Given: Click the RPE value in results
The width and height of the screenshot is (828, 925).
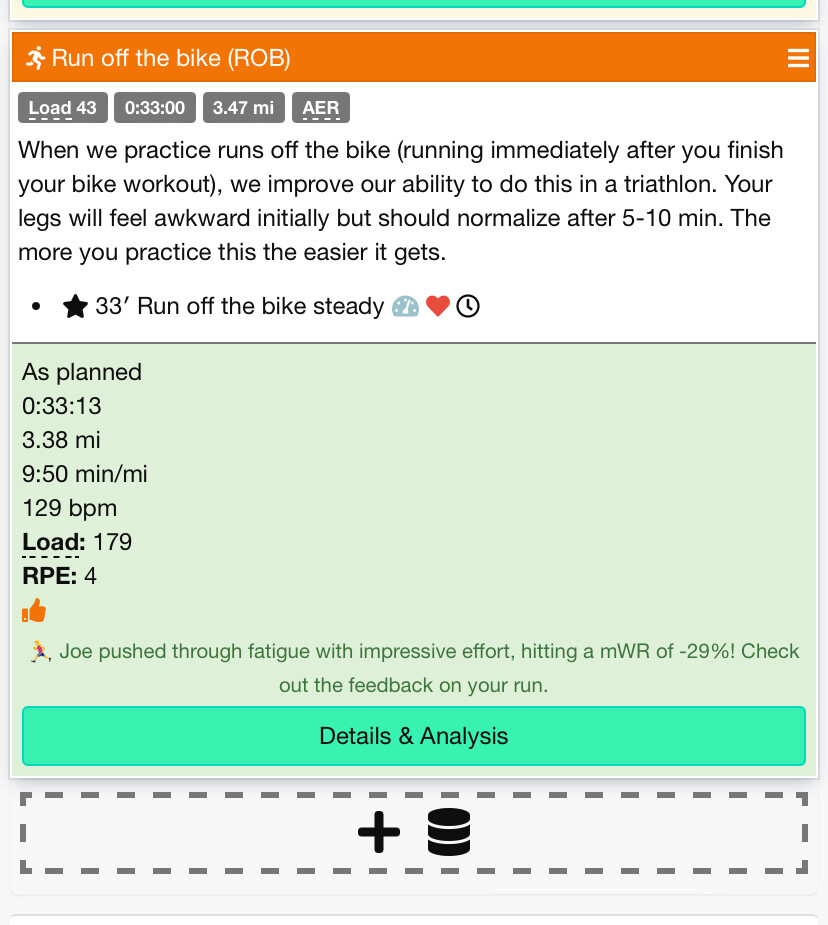Looking at the screenshot, I should (90, 576).
